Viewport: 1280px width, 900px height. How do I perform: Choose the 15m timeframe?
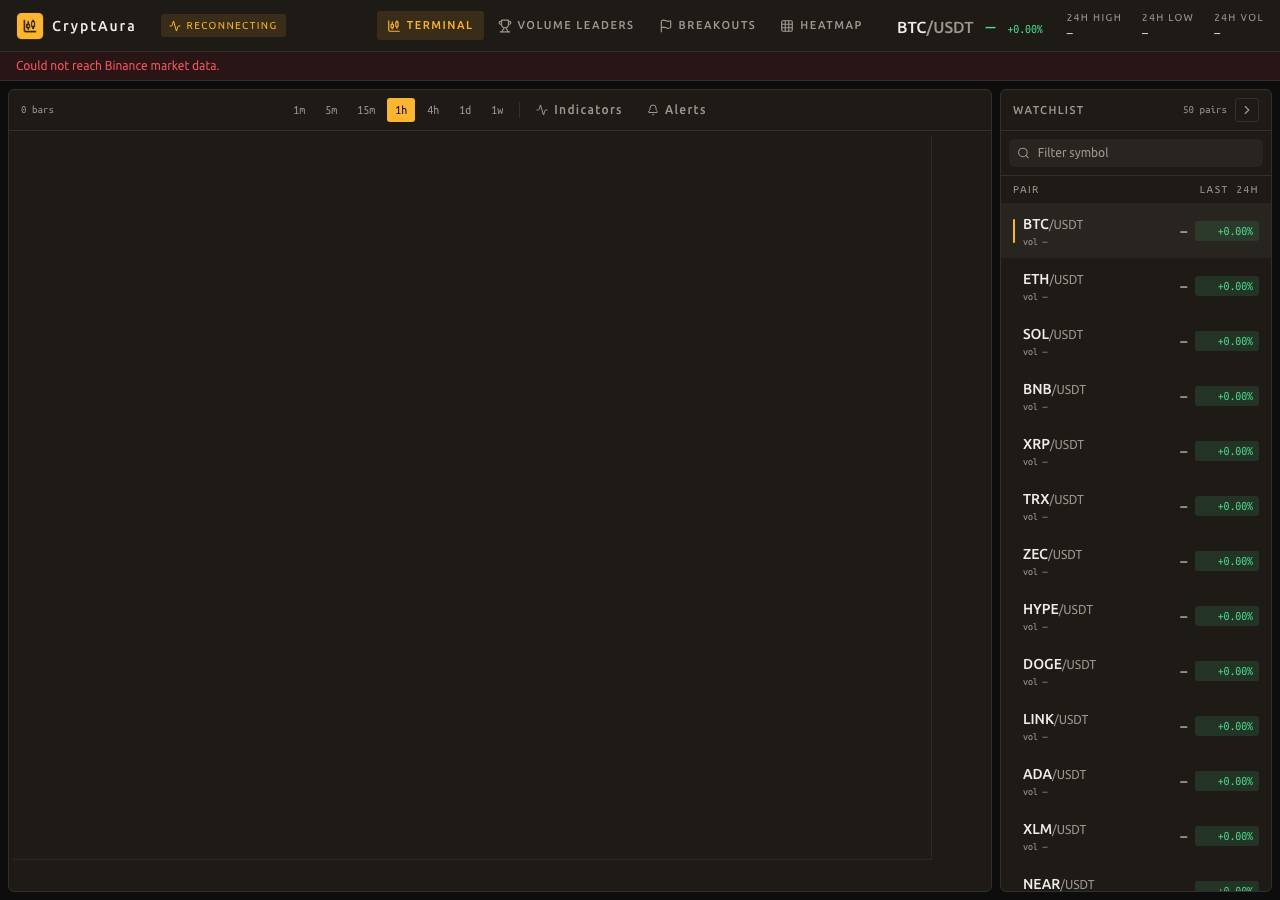point(366,110)
